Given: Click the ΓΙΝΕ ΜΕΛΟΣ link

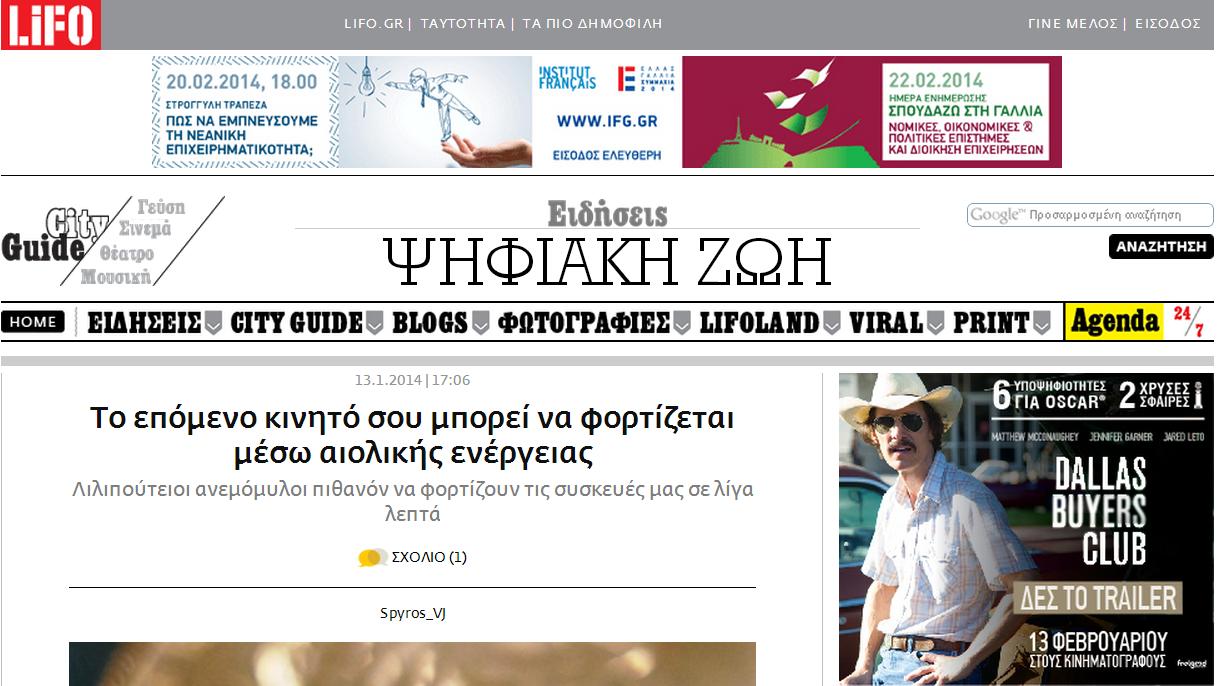Looking at the screenshot, I should [1072, 24].
